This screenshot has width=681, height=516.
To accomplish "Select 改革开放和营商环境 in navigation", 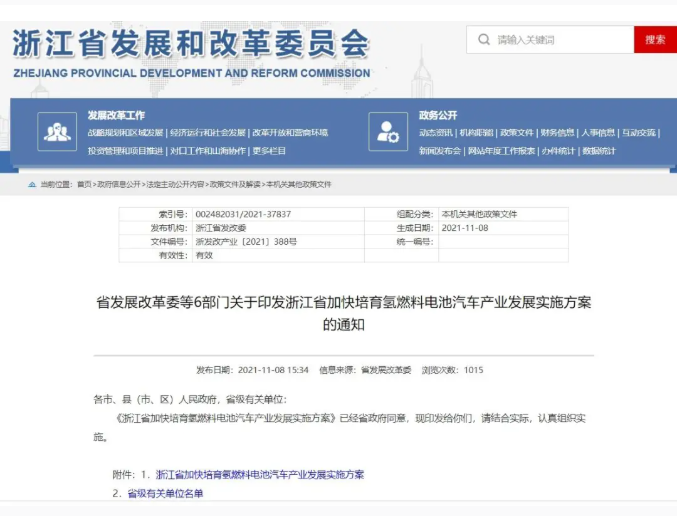I will (x=290, y=133).
